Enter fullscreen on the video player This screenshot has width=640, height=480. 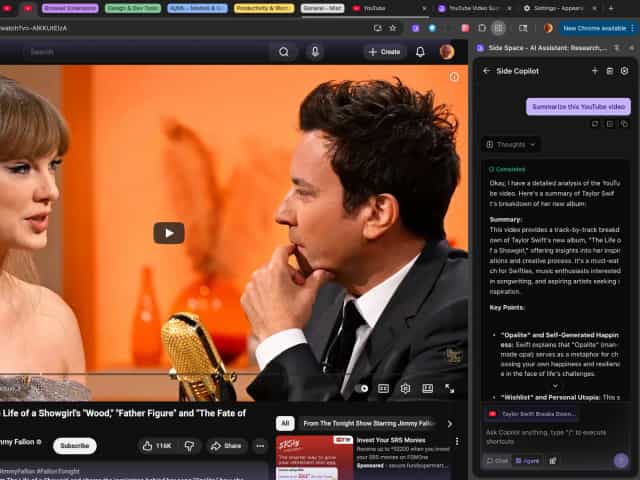[449, 388]
